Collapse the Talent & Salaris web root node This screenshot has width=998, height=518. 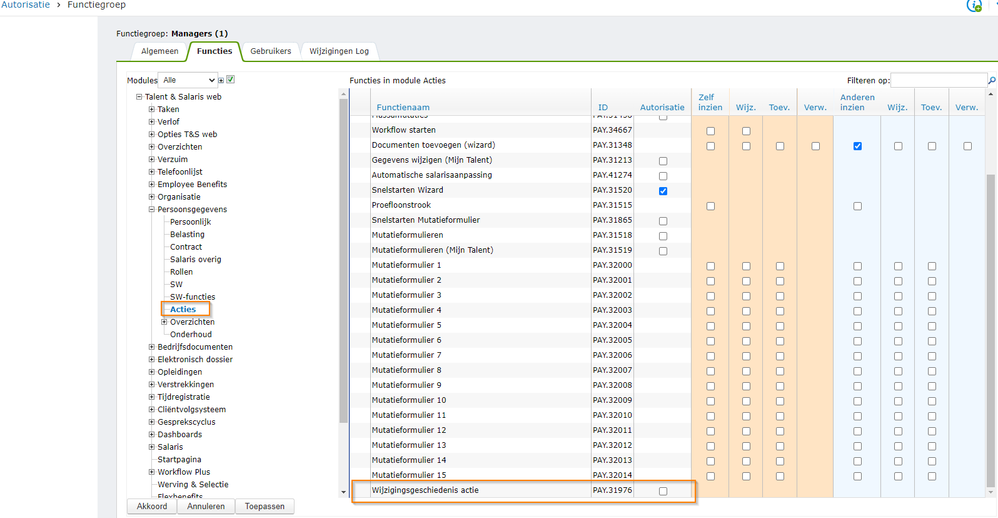(139, 97)
